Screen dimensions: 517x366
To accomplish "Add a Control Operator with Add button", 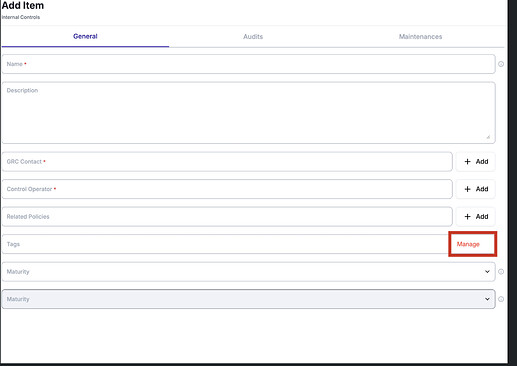I will pyautogui.click(x=476, y=189).
